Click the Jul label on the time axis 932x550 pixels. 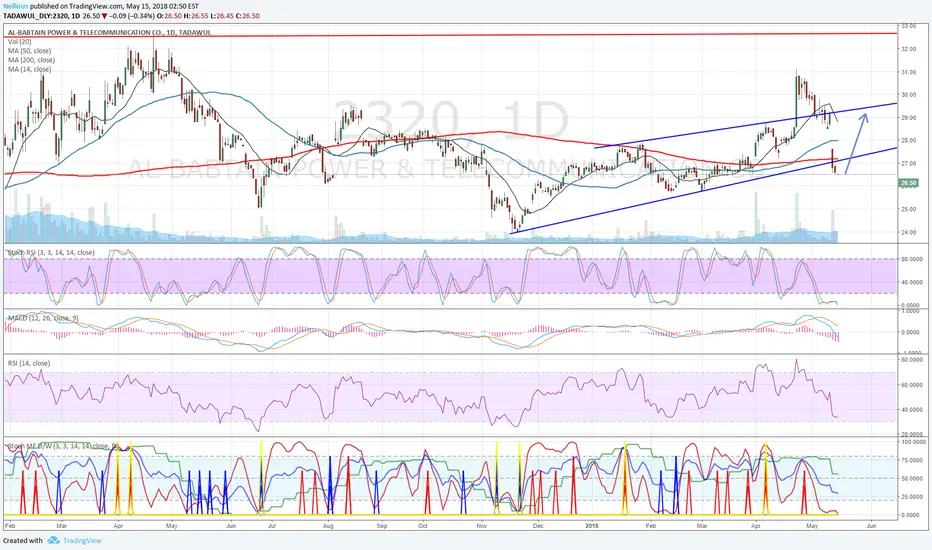(x=272, y=526)
